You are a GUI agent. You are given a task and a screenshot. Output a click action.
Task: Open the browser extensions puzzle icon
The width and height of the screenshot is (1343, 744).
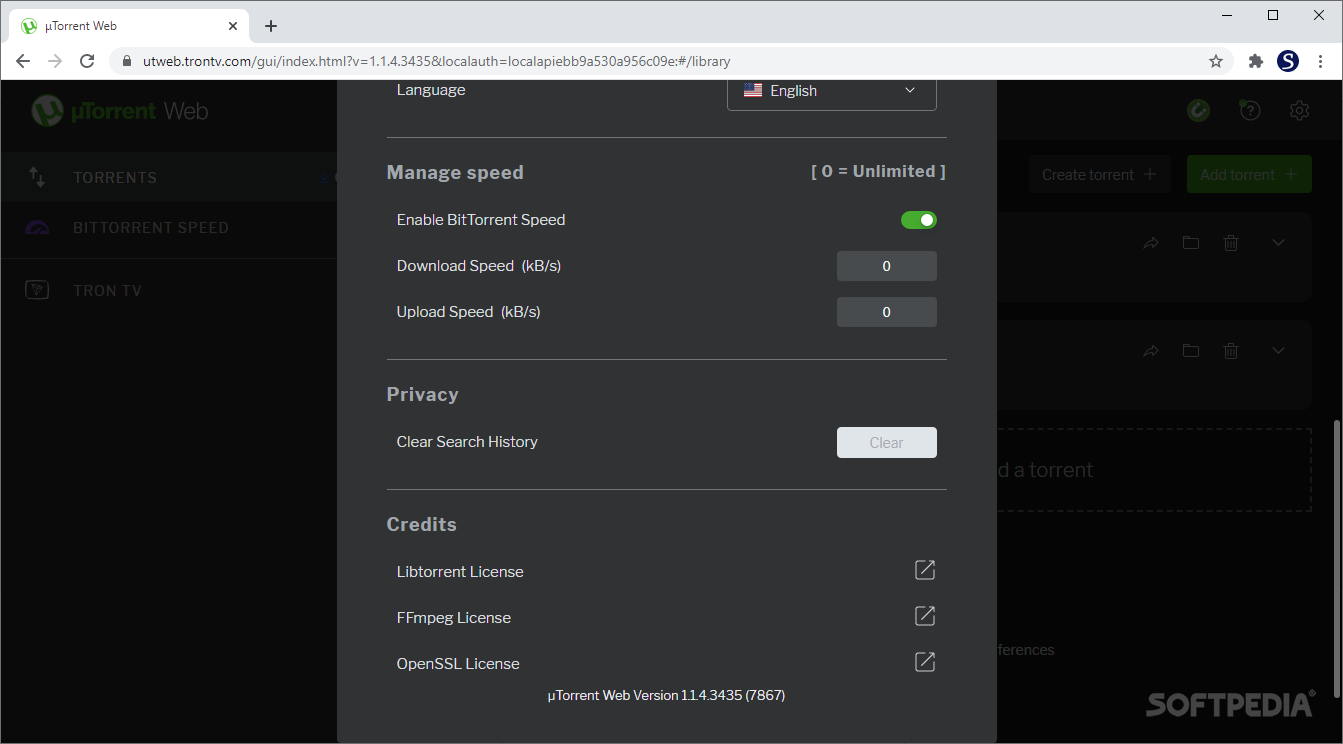coord(1256,61)
